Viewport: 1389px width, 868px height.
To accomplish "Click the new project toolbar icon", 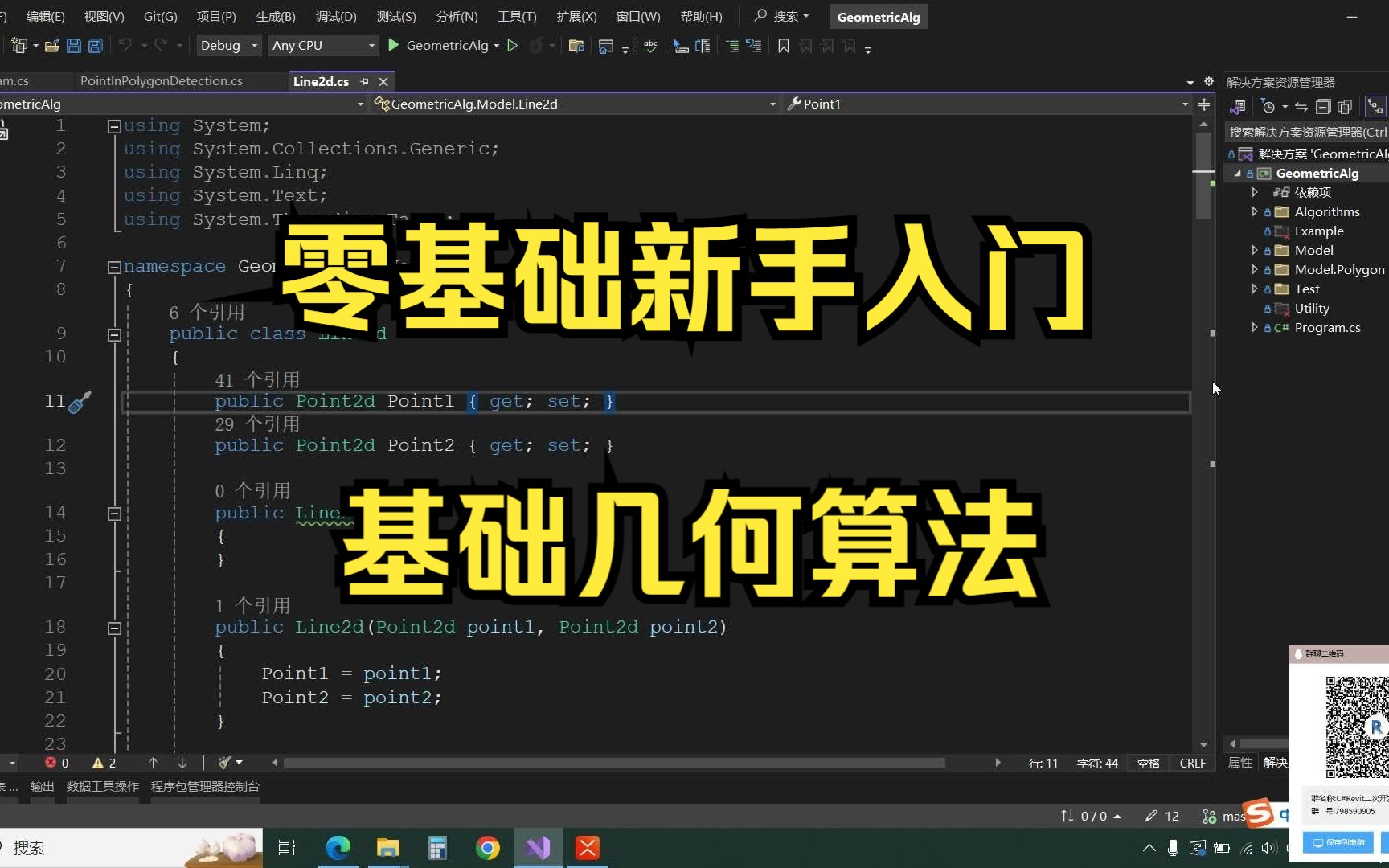I will tap(19, 46).
